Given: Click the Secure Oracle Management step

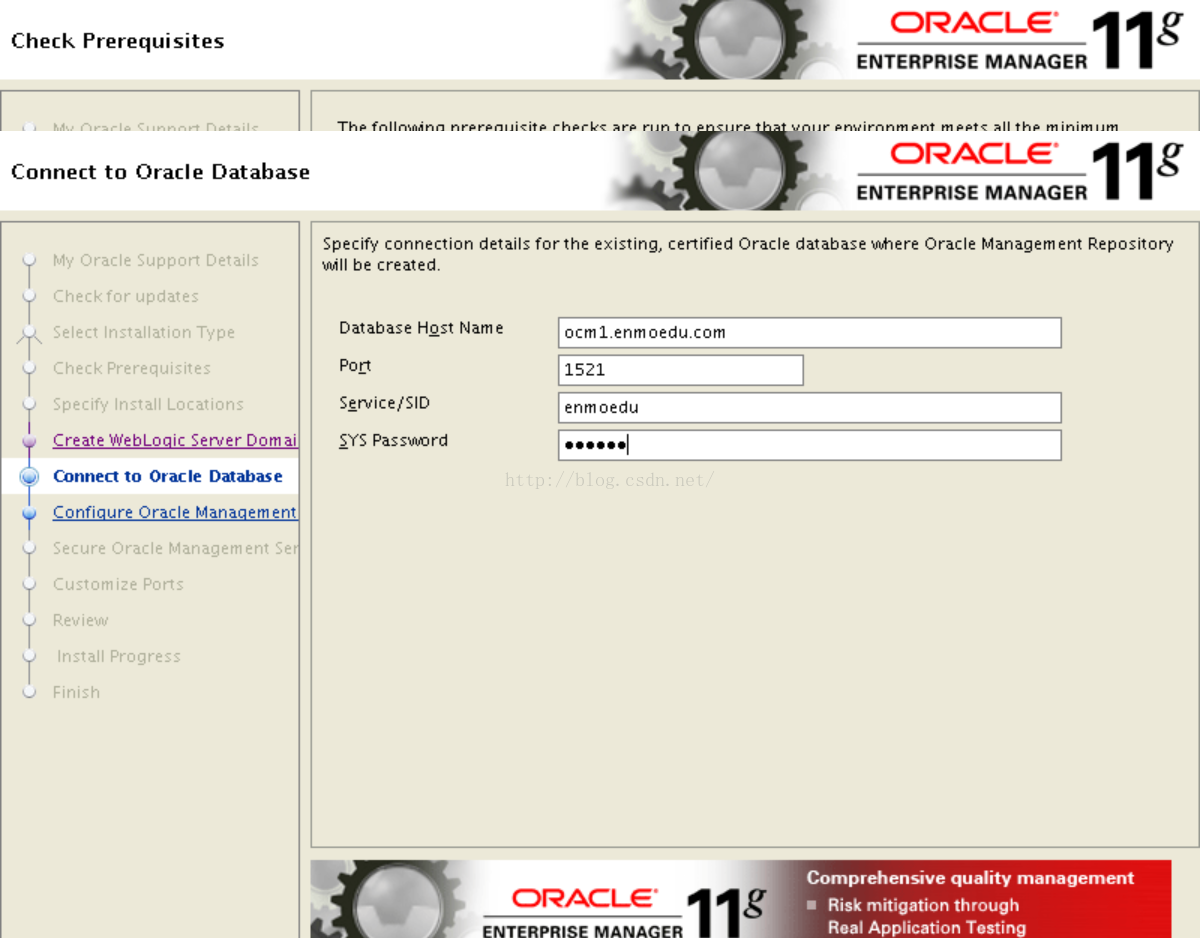Looking at the screenshot, I should (x=175, y=548).
